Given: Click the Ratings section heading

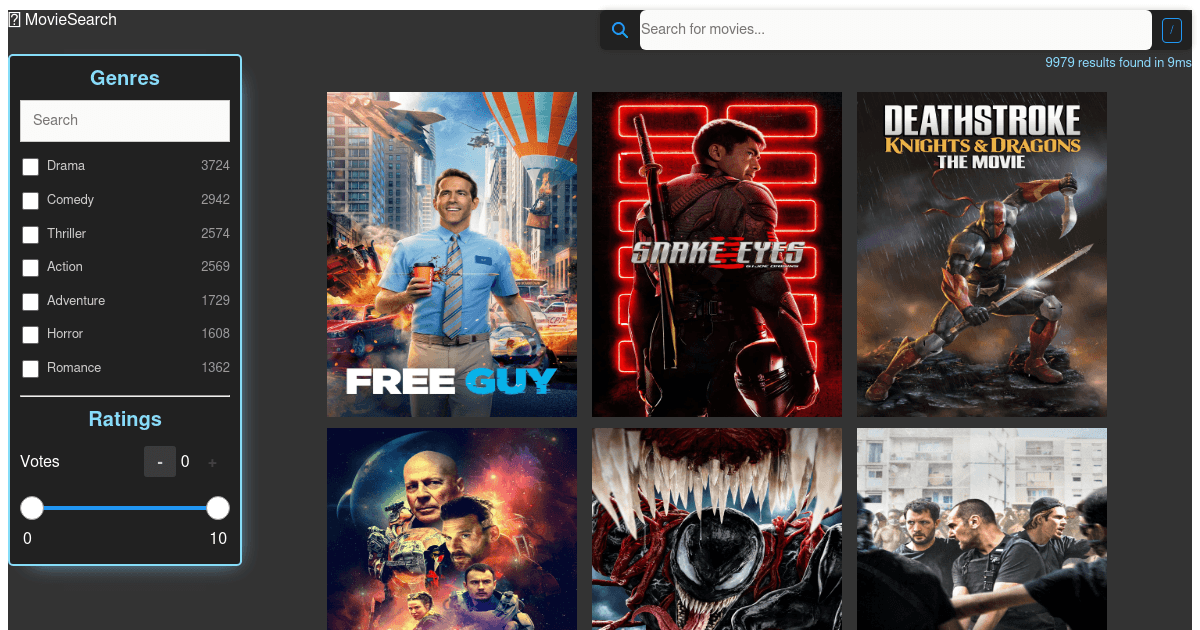Looking at the screenshot, I should coord(125,419).
